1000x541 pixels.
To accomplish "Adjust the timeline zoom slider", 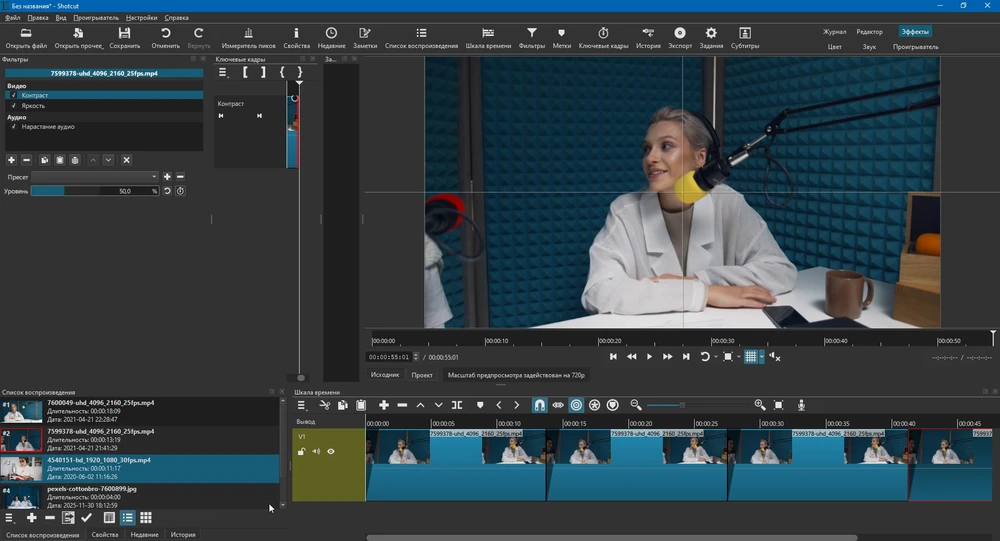I will [x=683, y=405].
